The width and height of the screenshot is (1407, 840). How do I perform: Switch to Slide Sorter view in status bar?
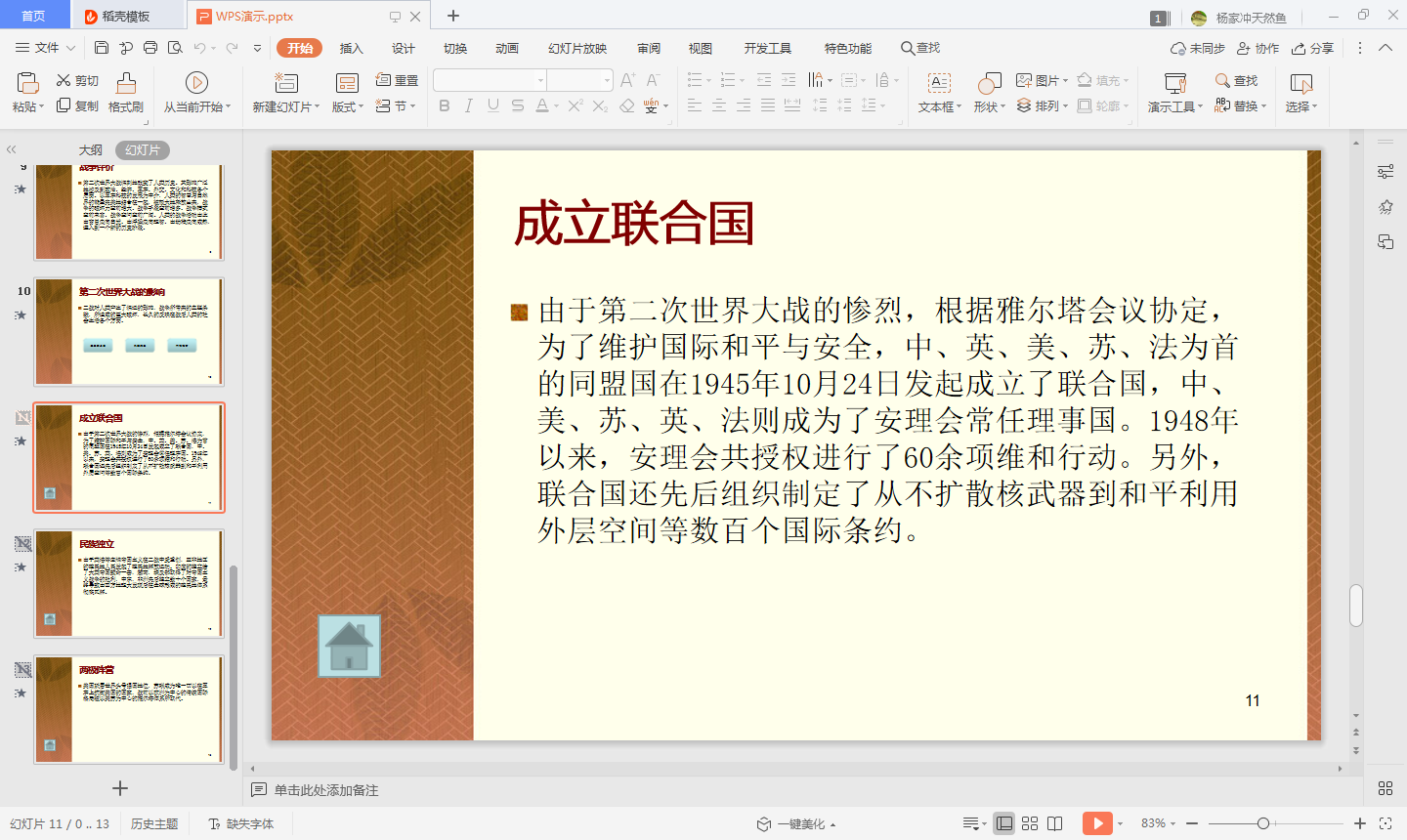pyautogui.click(x=1030, y=823)
